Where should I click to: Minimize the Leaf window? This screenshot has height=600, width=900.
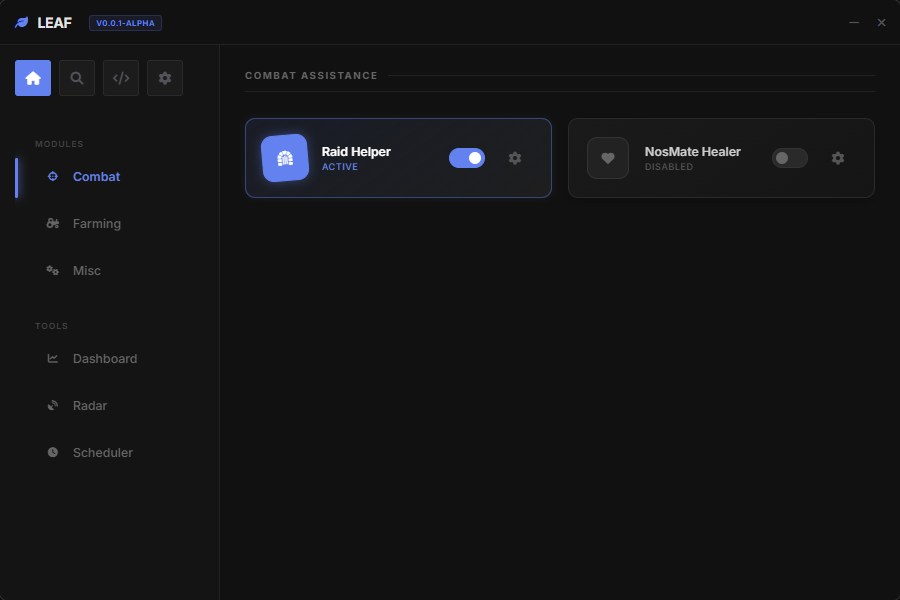(854, 22)
